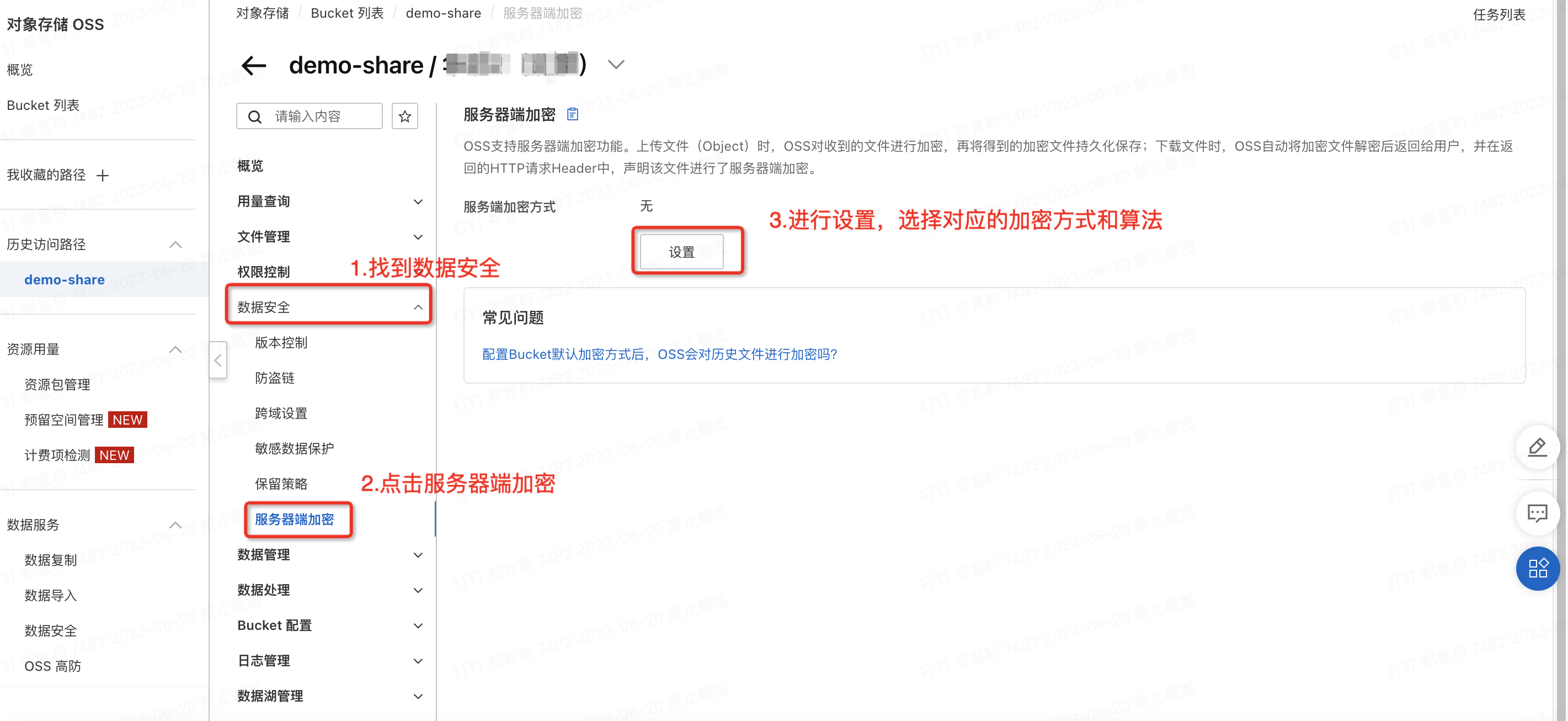Click the back arrow beside demo-share

(254, 65)
